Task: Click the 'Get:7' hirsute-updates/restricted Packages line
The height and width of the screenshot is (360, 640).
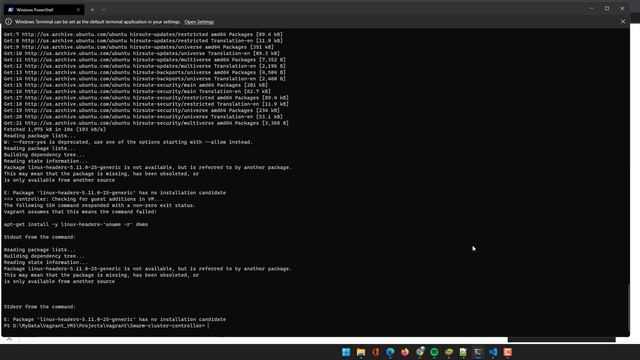Action: 143,34
